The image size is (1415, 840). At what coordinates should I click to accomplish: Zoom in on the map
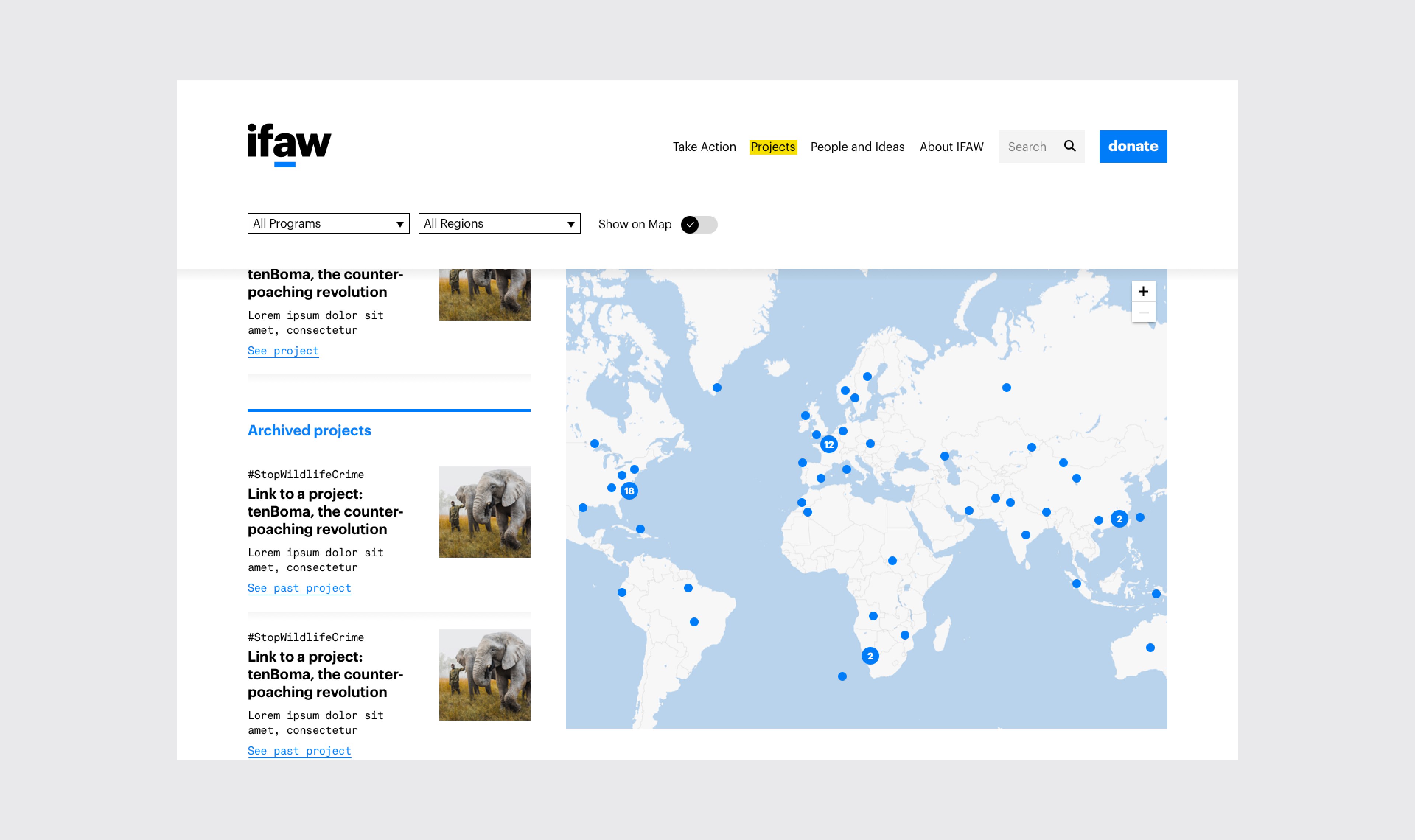click(x=1143, y=291)
